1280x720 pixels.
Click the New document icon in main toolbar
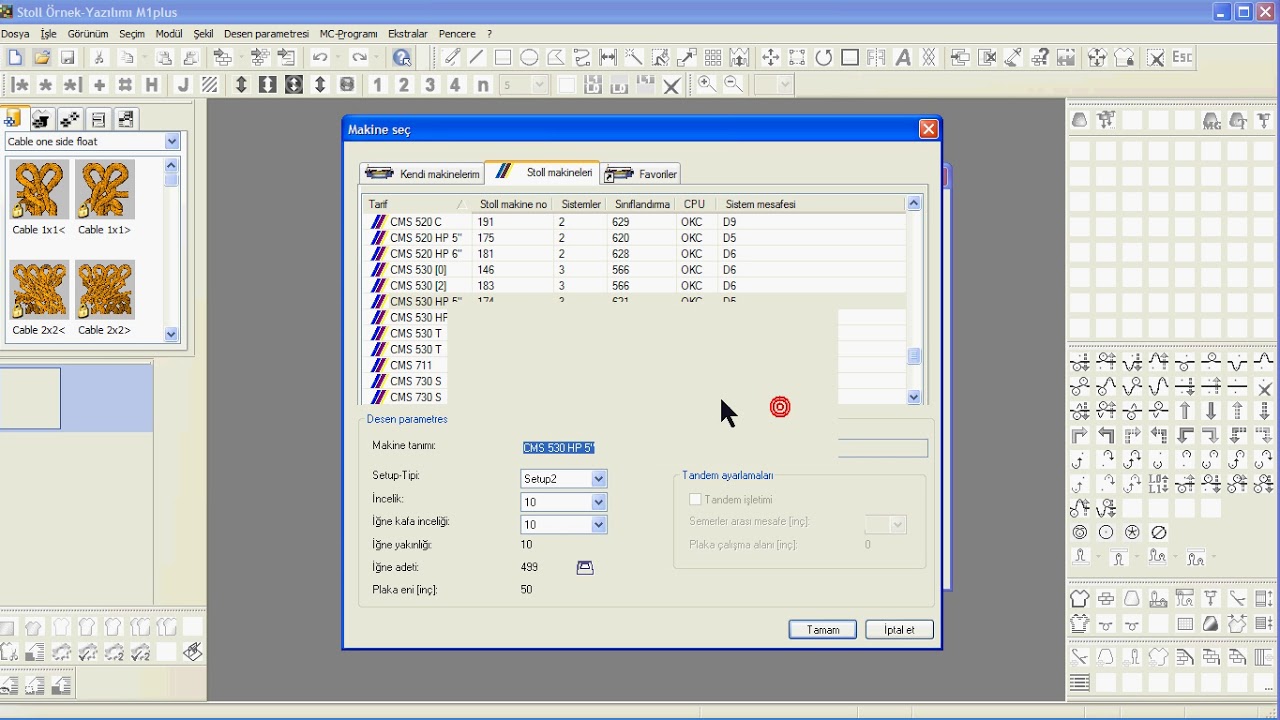click(15, 58)
